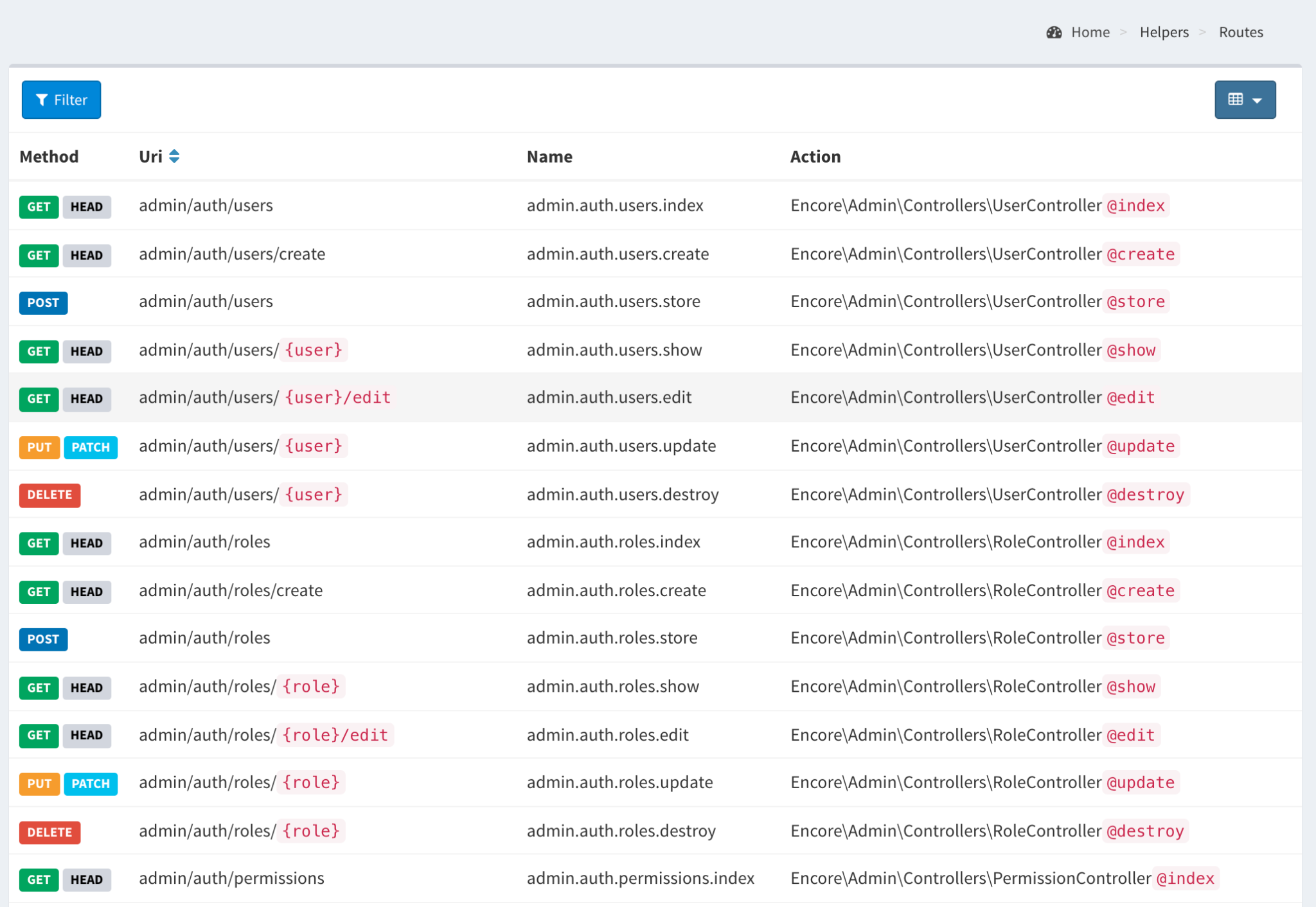This screenshot has height=907, width=1316.
Task: Click the upward sort triangle next to Uri
Action: [173, 152]
